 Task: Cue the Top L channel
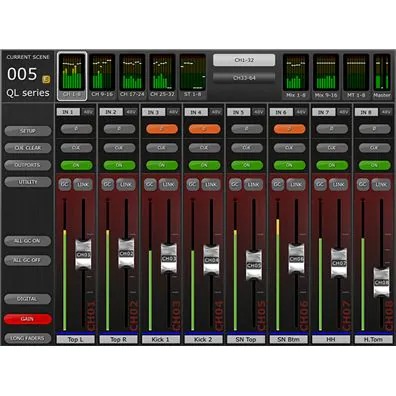click(x=76, y=148)
